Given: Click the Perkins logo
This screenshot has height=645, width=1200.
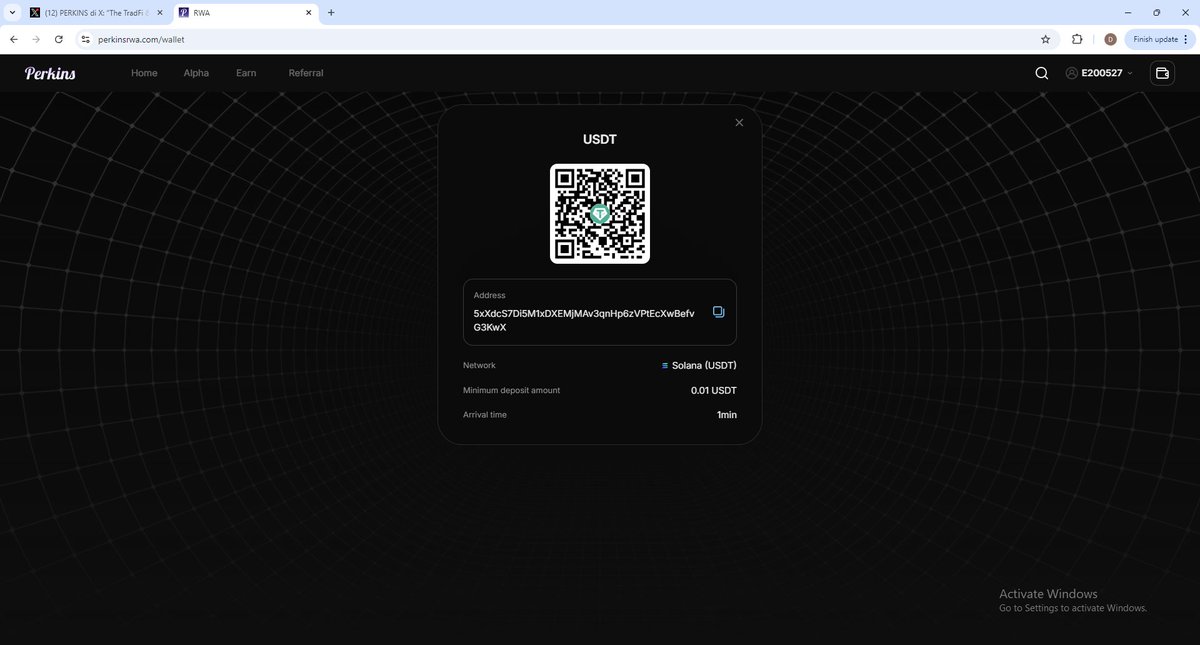Looking at the screenshot, I should (50, 73).
